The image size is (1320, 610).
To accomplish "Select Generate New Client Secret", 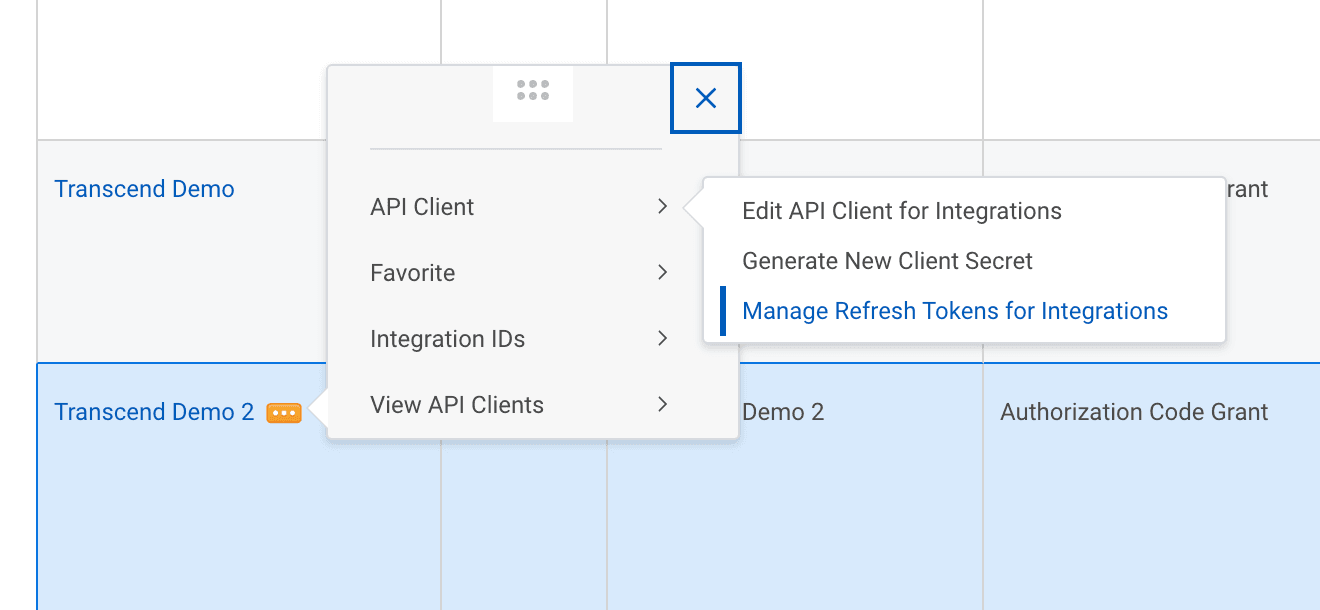I will click(887, 261).
